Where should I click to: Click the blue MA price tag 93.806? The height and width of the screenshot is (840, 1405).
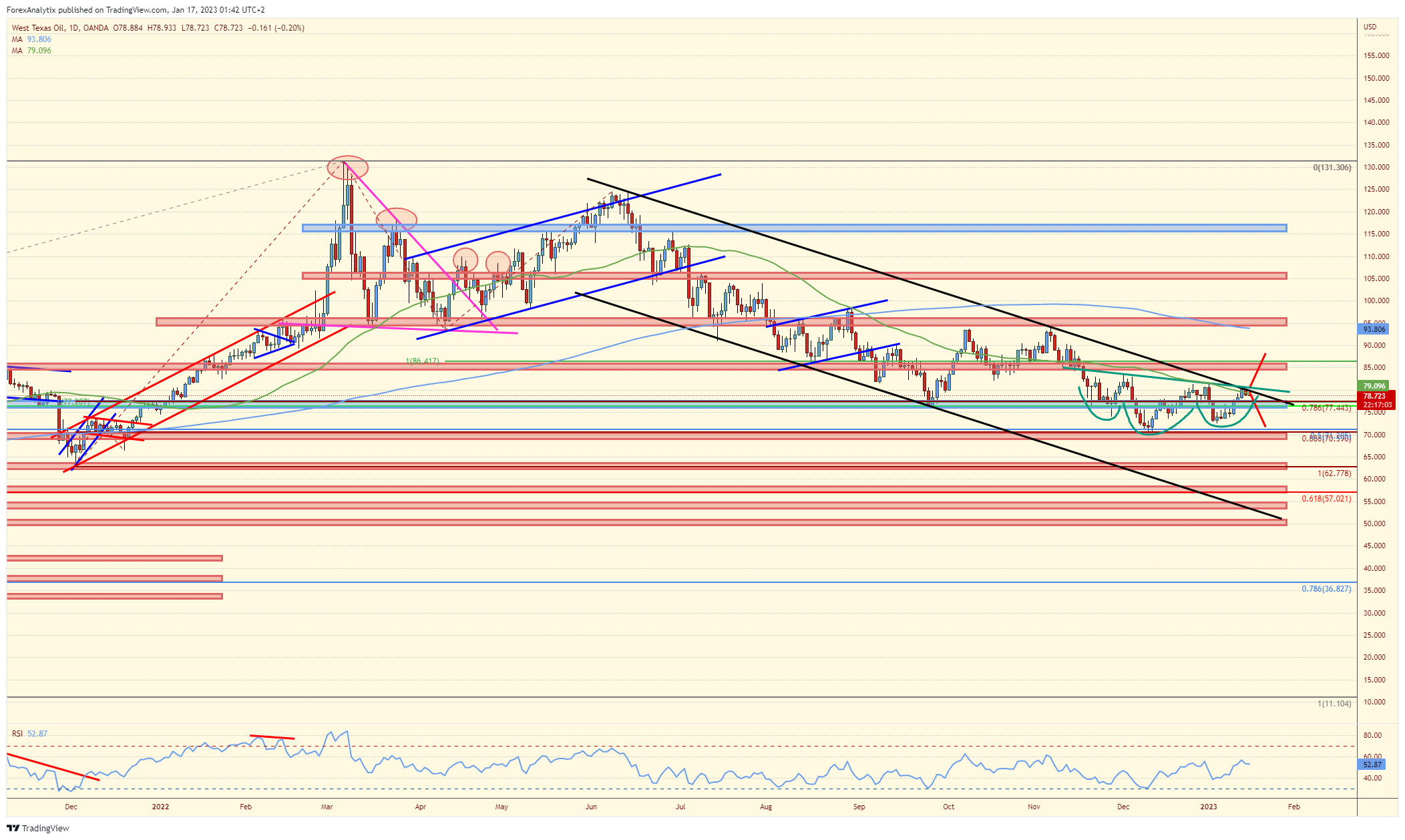[1374, 329]
